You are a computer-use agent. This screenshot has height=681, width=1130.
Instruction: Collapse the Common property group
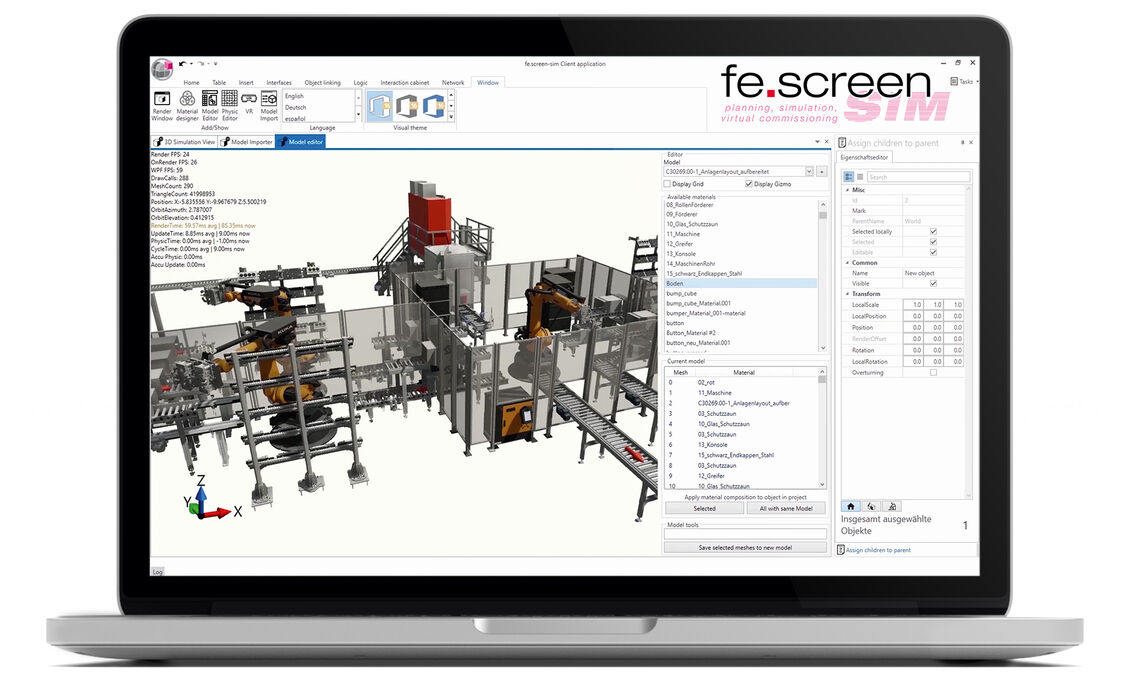click(x=848, y=263)
